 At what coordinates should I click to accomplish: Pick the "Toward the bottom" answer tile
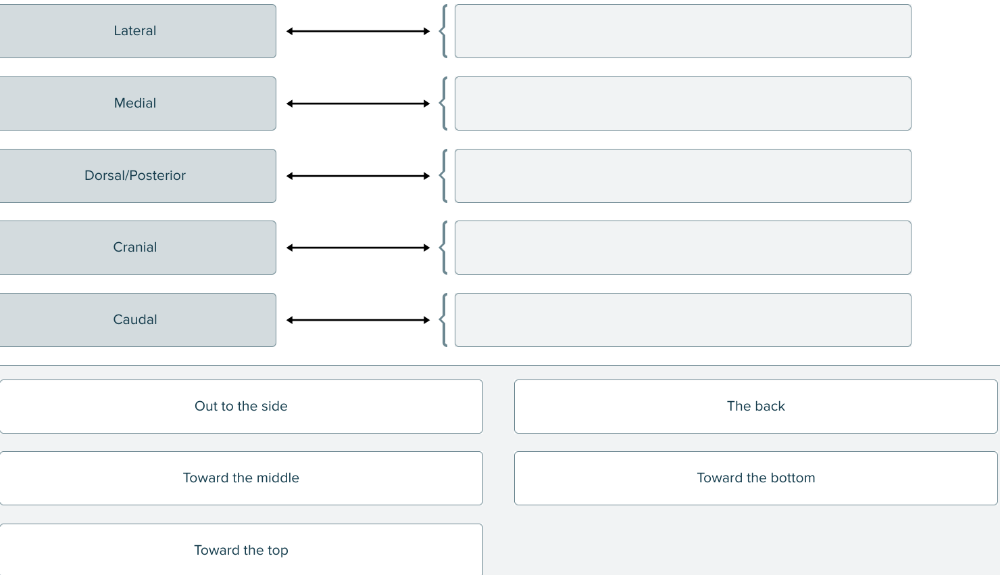click(756, 478)
